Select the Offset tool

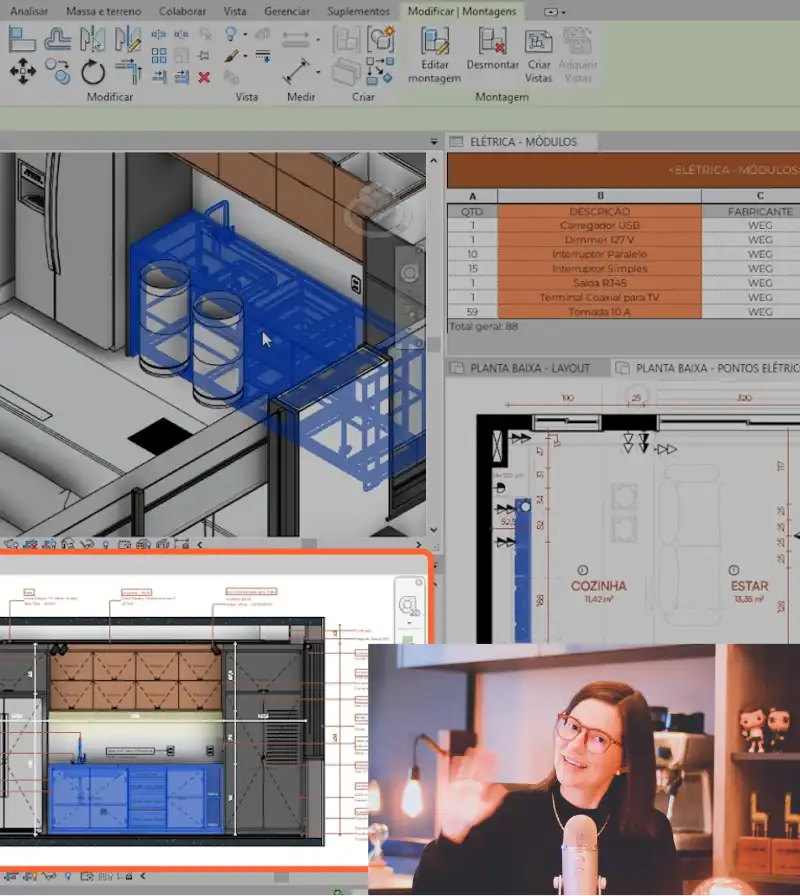(58, 40)
